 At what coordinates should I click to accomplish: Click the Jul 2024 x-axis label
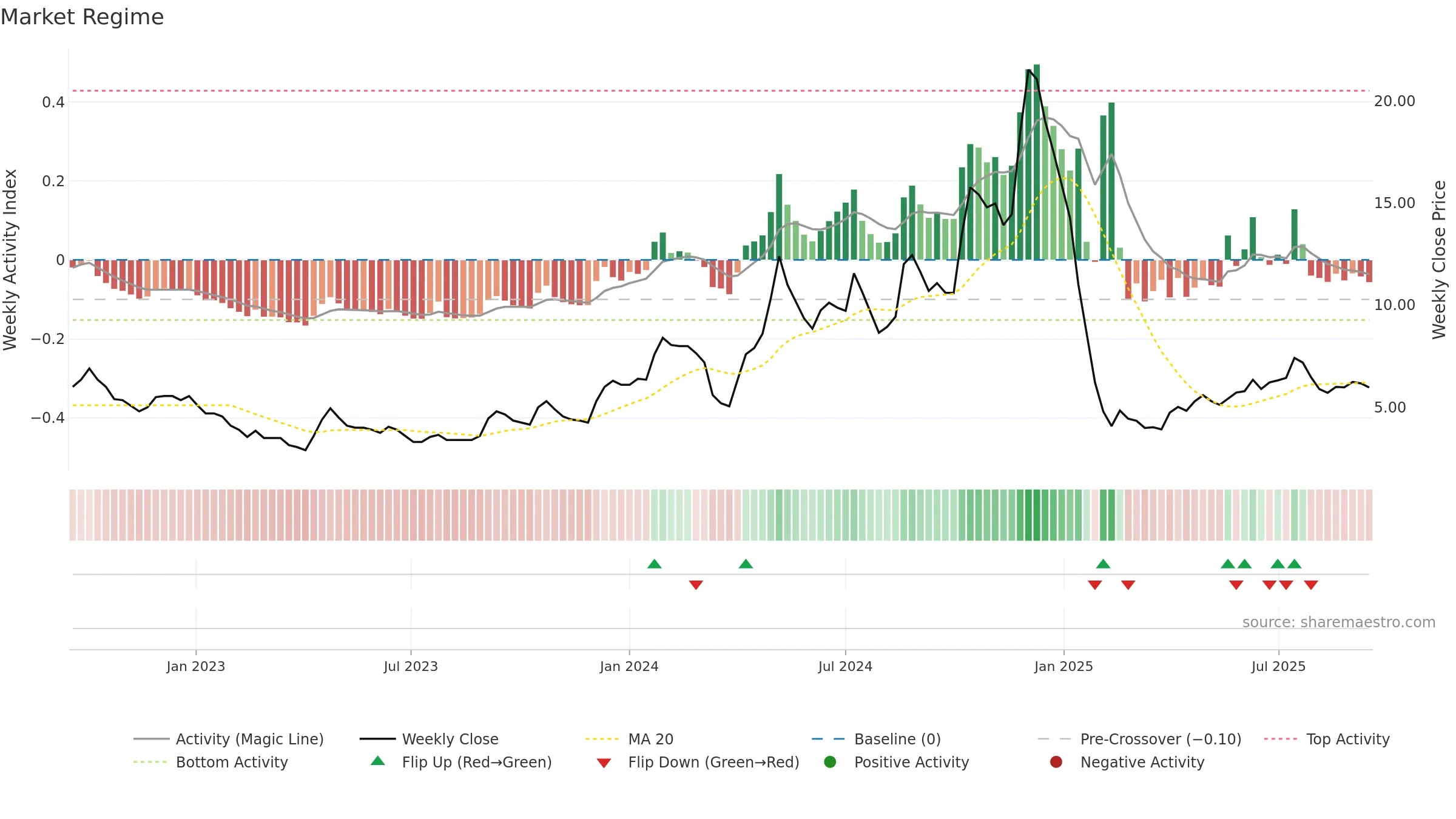(845, 666)
